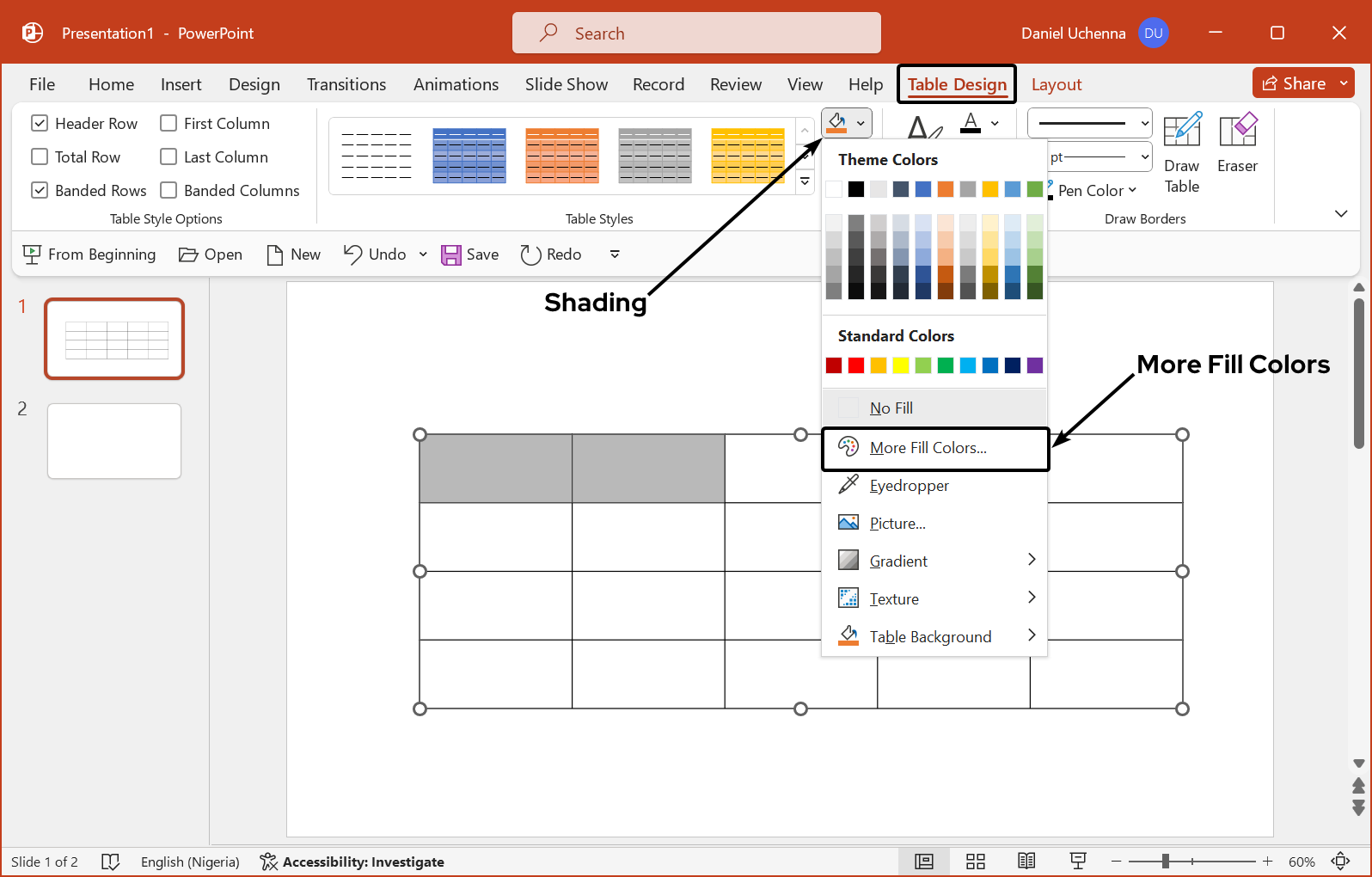
Task: Activate the Draw Table tool
Action: (1181, 153)
